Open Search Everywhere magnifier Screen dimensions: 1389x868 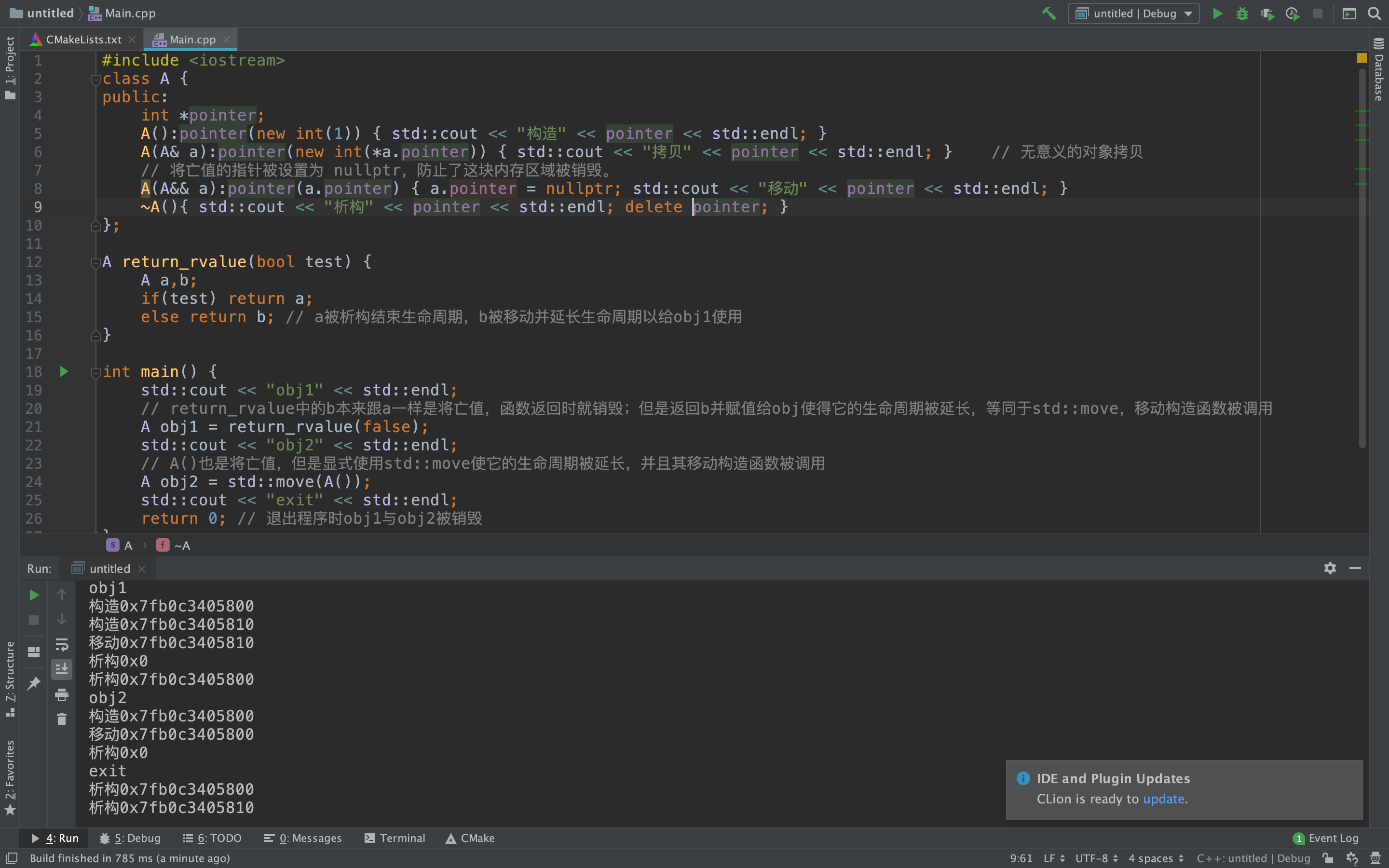[1374, 13]
